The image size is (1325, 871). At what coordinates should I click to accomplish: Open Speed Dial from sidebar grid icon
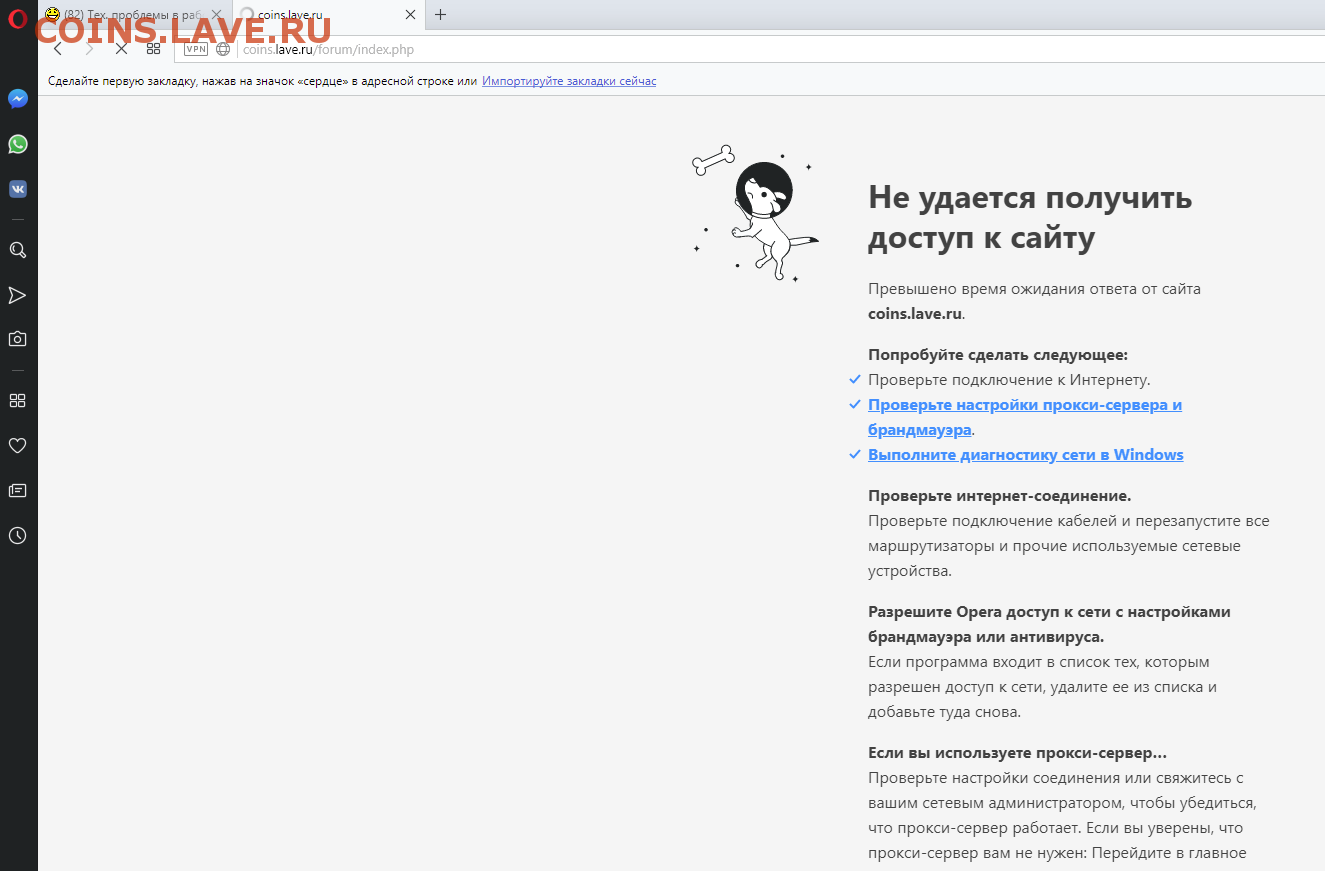(x=17, y=400)
